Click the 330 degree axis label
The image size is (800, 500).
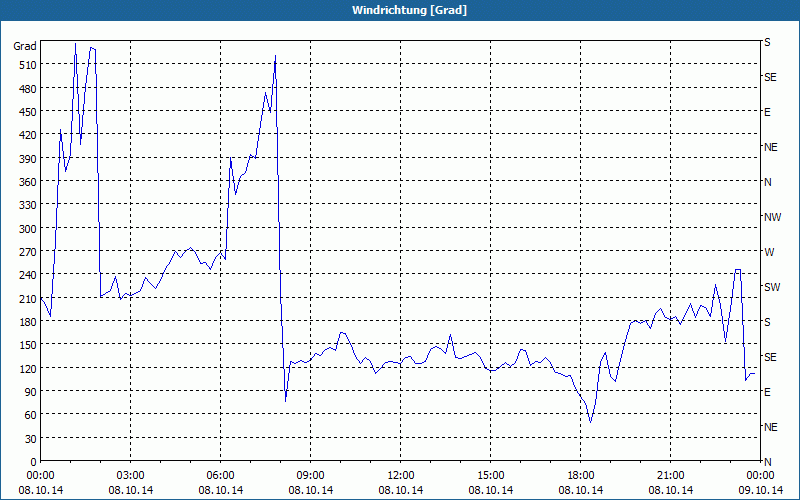[x=28, y=205]
